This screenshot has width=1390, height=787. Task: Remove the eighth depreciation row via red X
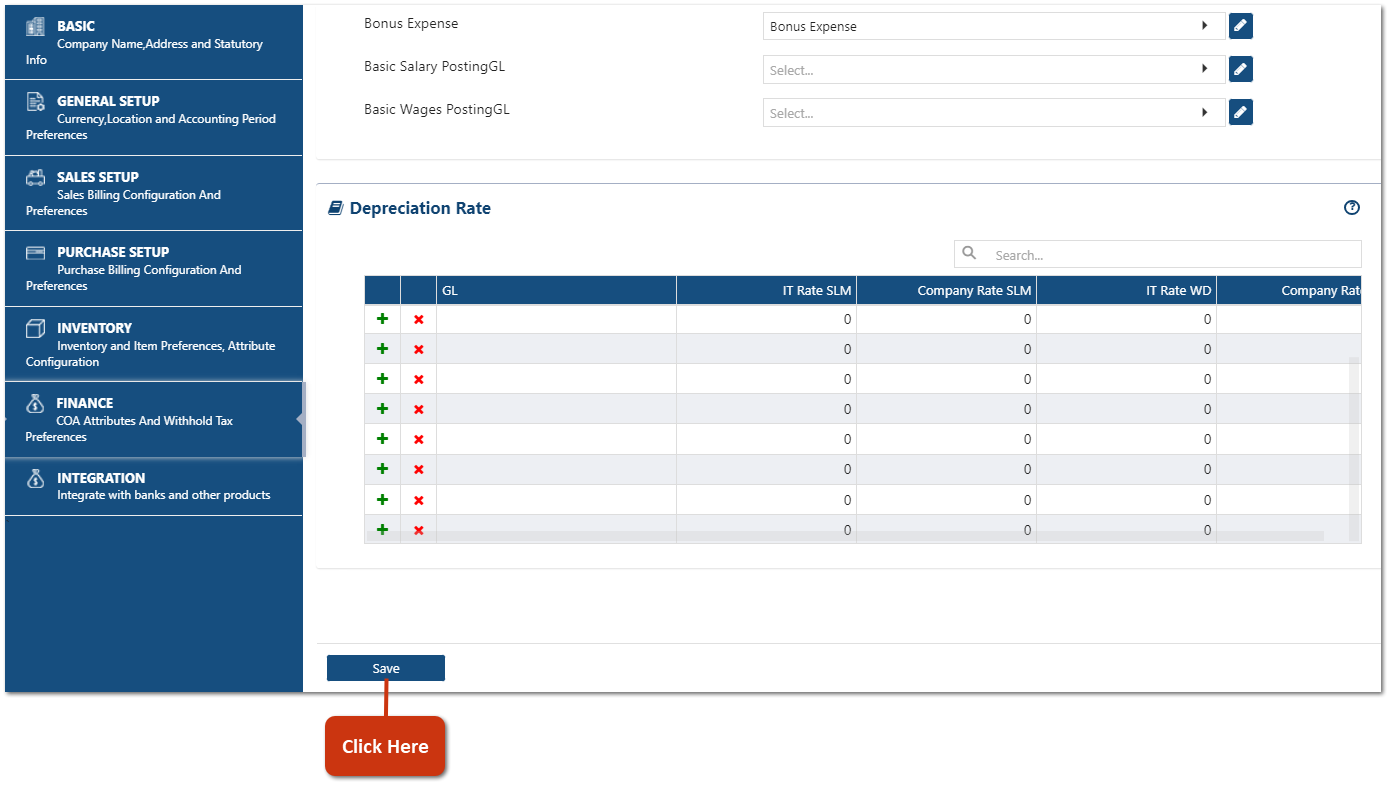coord(419,530)
